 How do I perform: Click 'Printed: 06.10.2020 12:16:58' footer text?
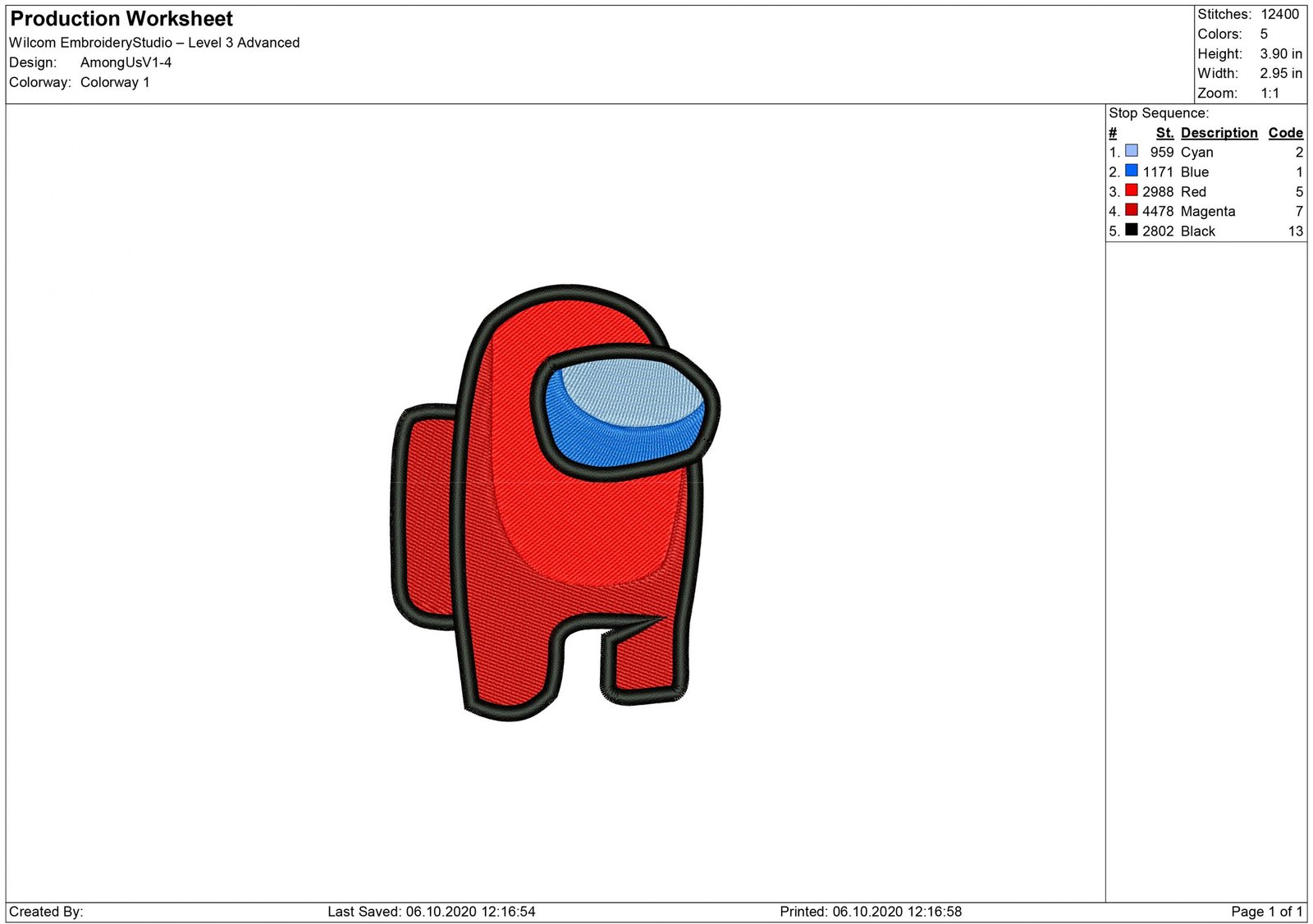pyautogui.click(x=871, y=912)
